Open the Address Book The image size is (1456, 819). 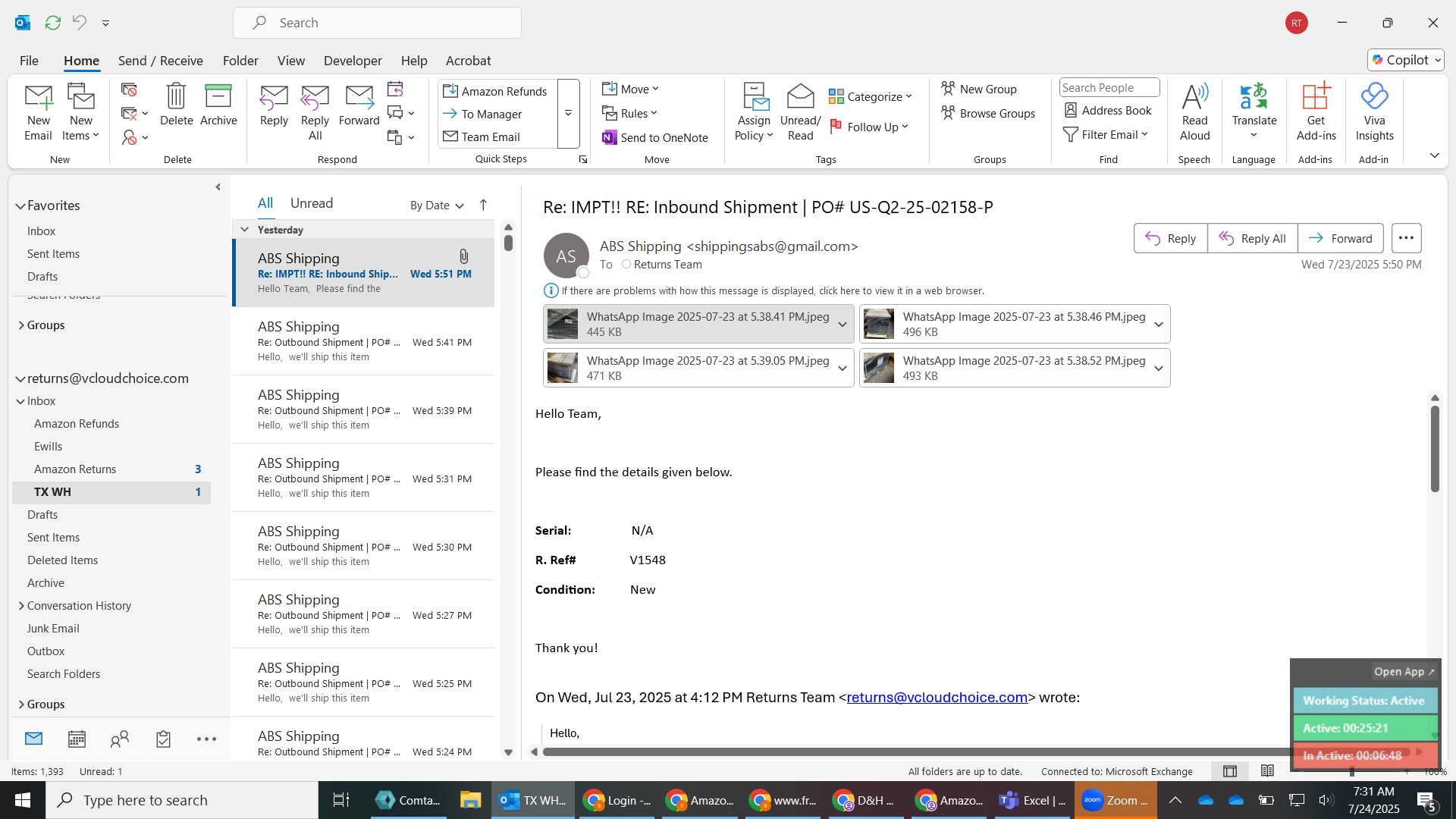pyautogui.click(x=1107, y=110)
